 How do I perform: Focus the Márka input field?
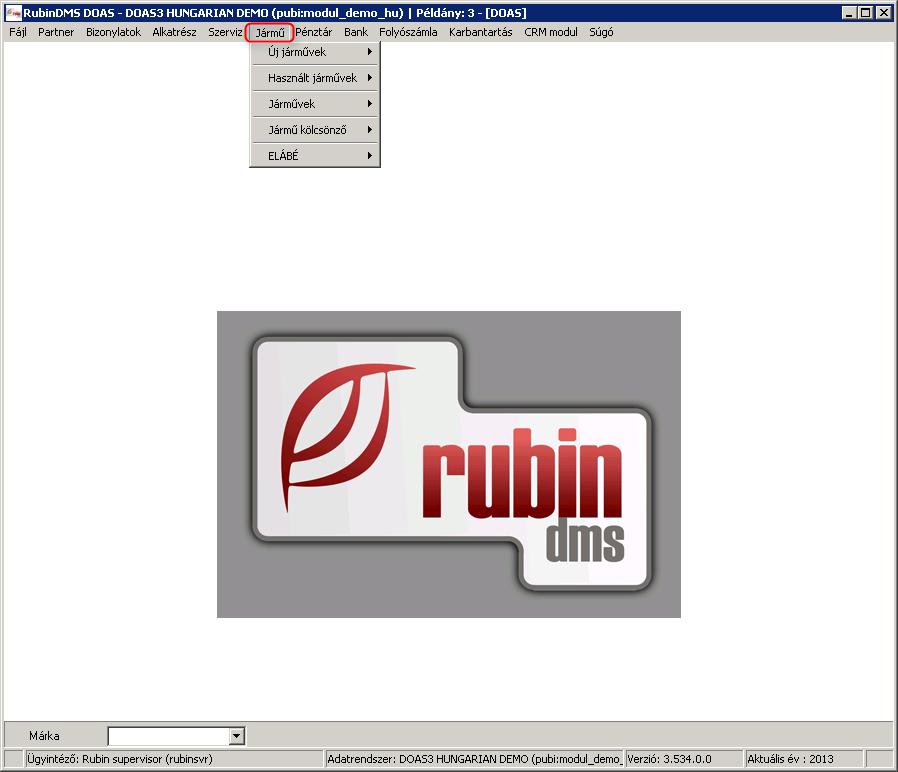pyautogui.click(x=169, y=736)
